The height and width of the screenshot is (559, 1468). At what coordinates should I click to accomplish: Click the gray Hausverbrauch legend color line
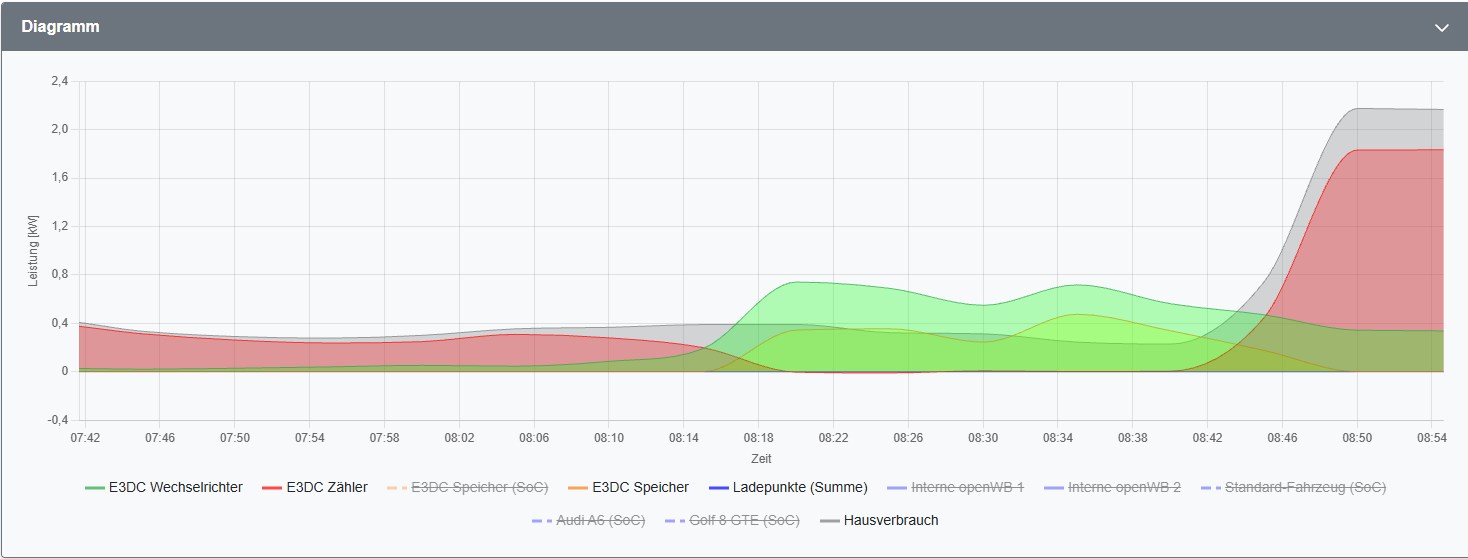829,521
